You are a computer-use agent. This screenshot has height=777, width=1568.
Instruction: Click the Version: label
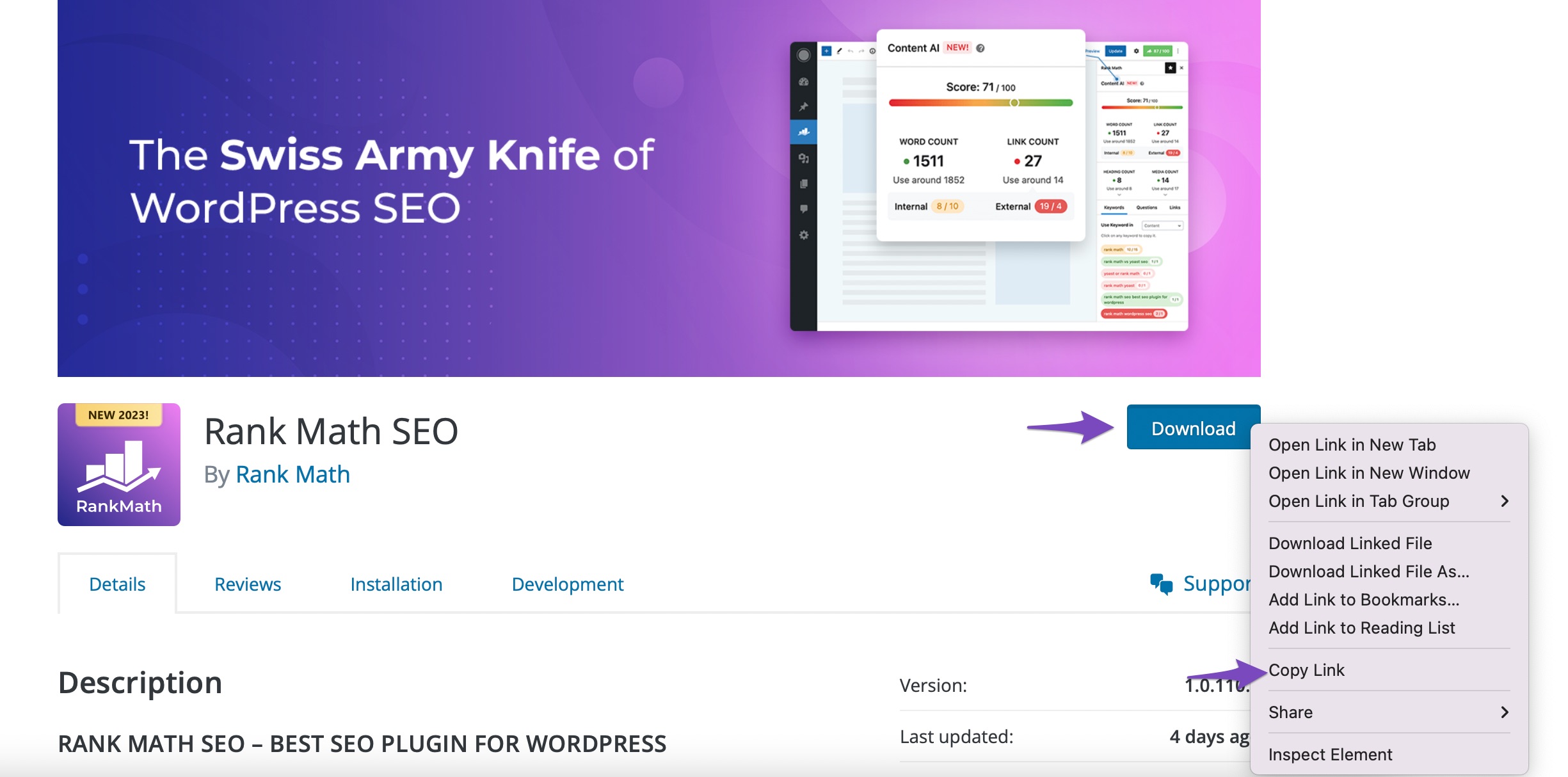click(x=933, y=685)
